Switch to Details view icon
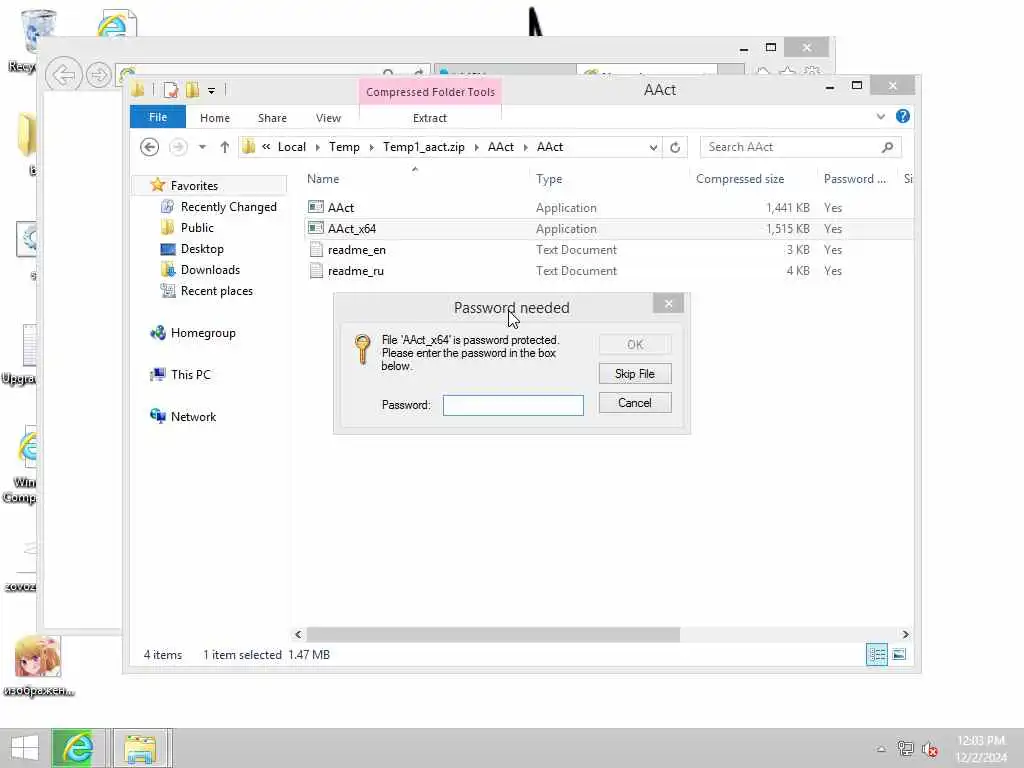 pos(876,654)
